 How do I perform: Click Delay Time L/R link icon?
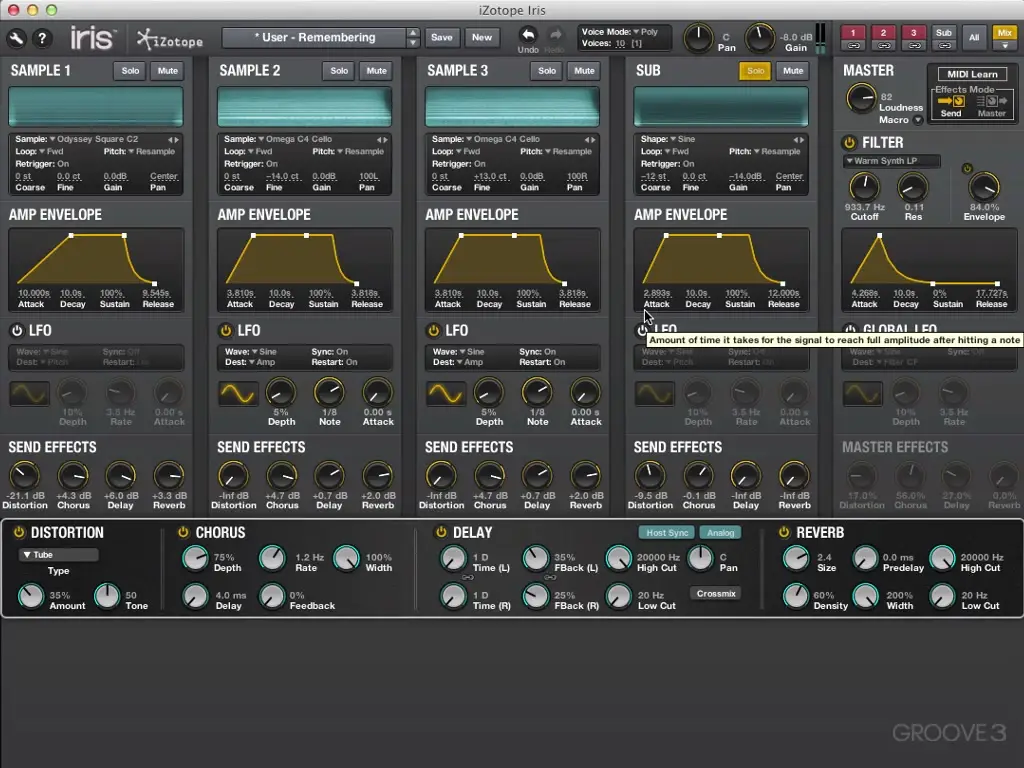pos(468,577)
